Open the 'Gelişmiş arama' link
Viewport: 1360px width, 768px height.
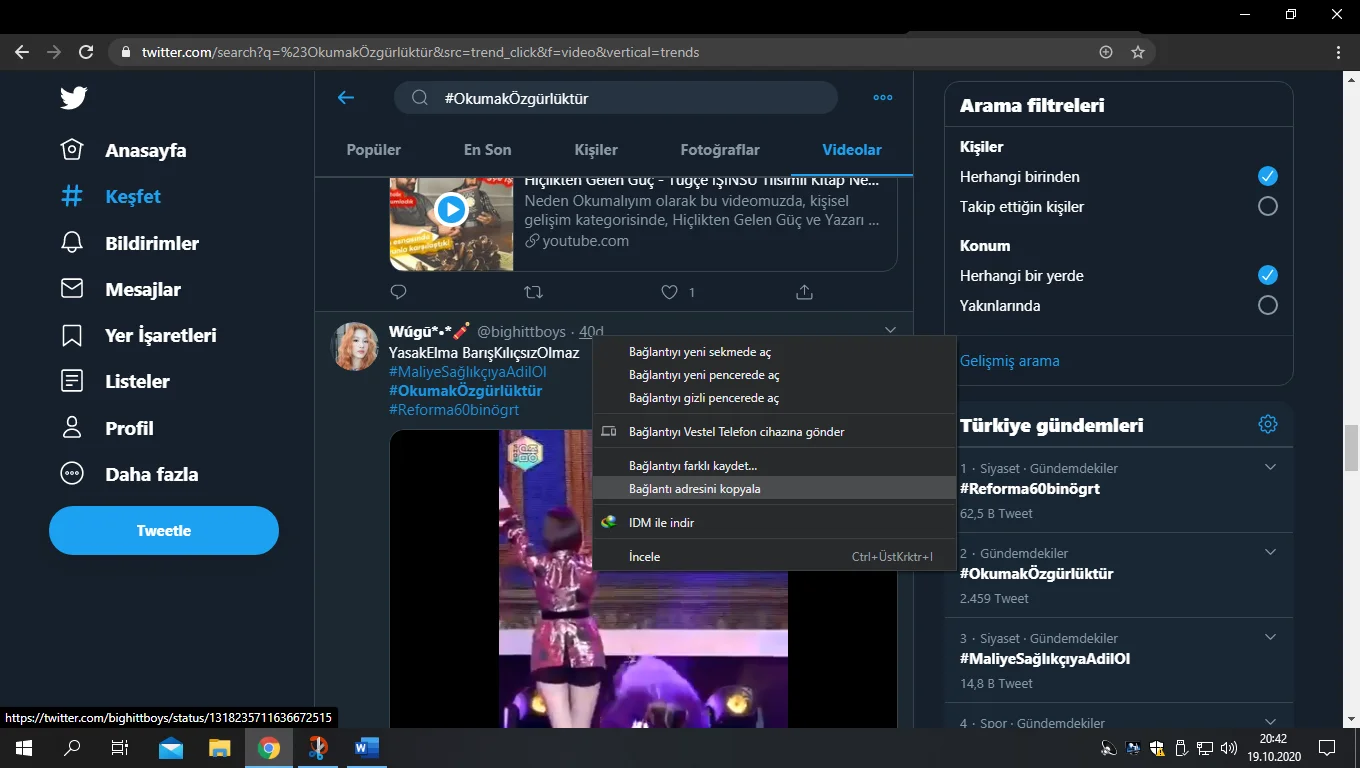(x=1009, y=361)
